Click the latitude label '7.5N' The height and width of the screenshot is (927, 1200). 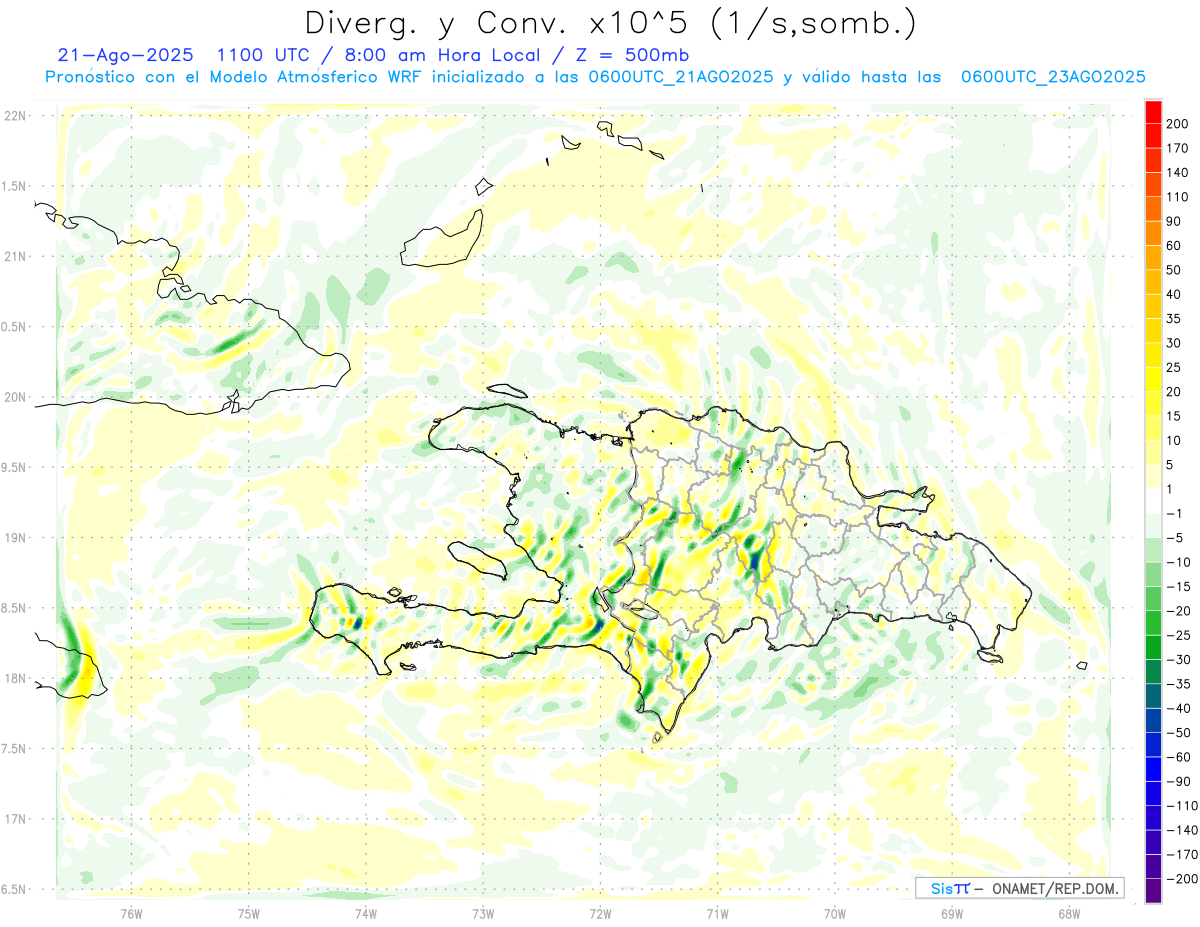(15, 749)
